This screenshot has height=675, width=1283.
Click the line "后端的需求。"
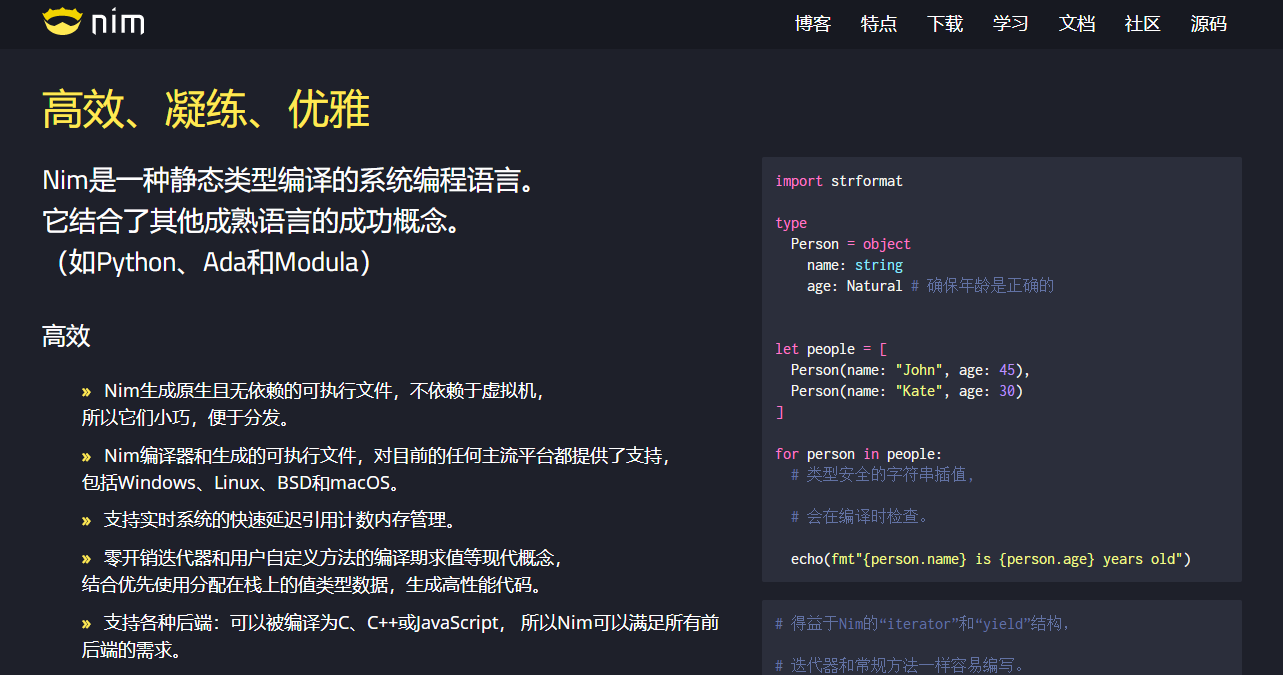point(131,649)
